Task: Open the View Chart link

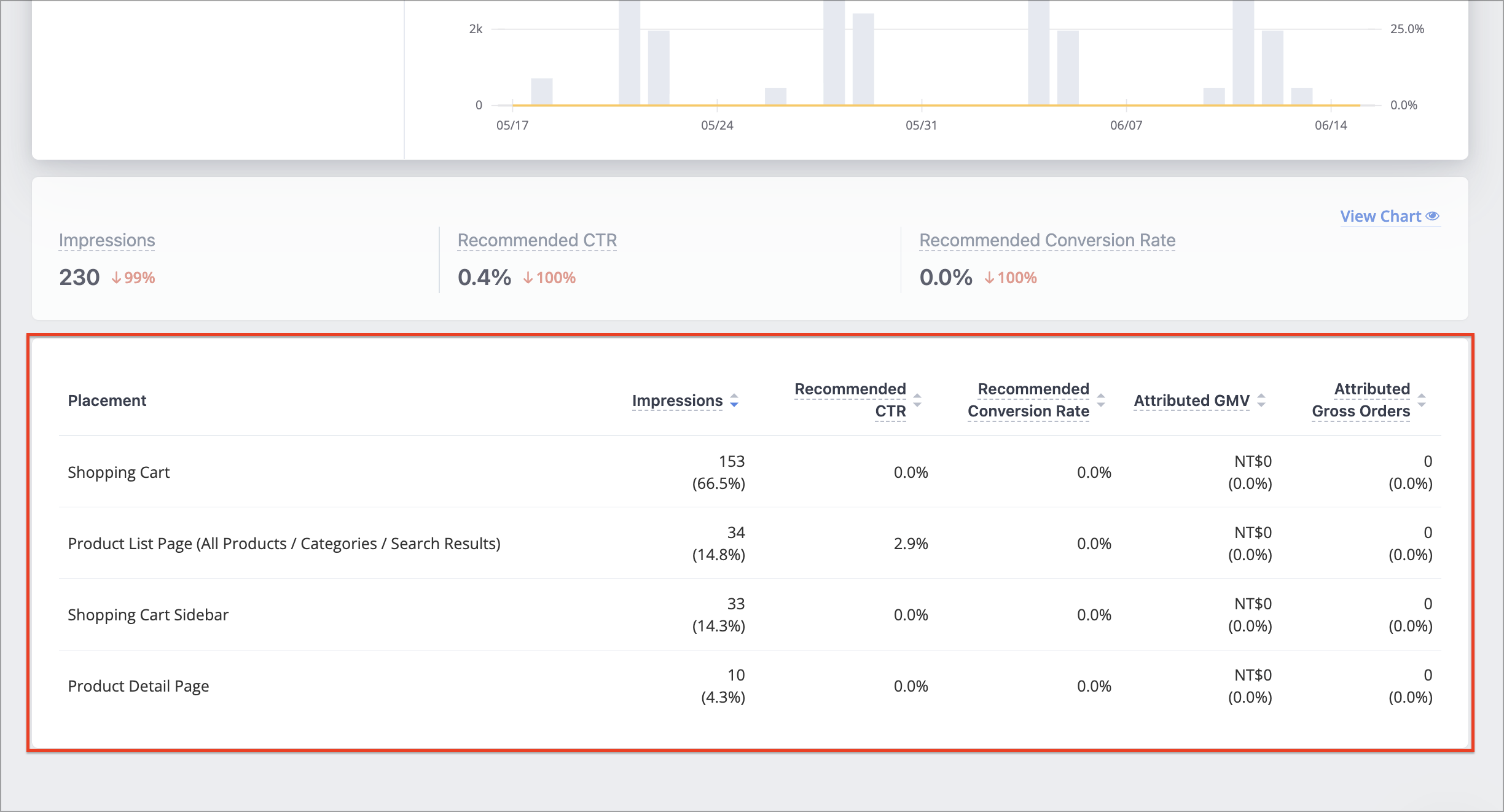Action: pos(1390,216)
